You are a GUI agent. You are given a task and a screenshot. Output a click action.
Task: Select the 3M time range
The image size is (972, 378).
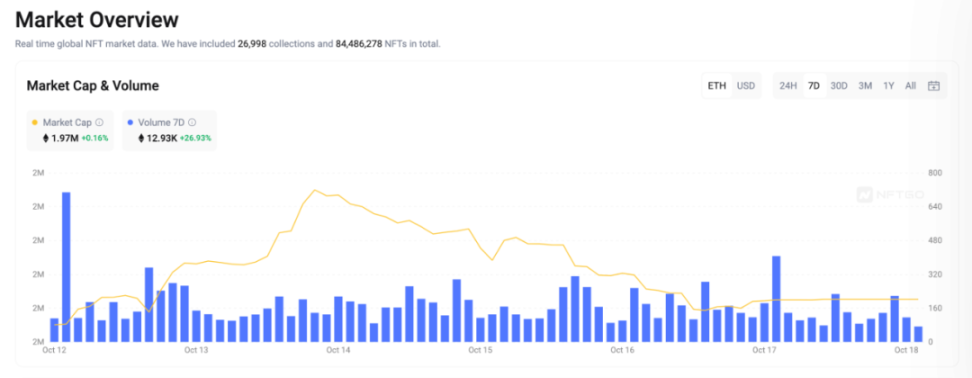[x=865, y=86]
